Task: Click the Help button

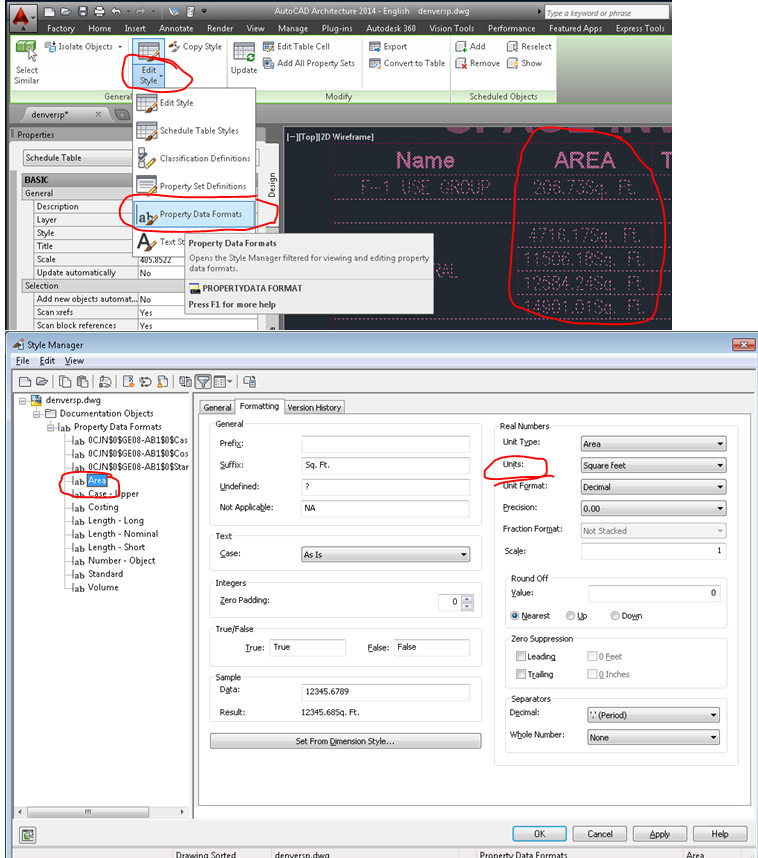Action: click(x=720, y=834)
